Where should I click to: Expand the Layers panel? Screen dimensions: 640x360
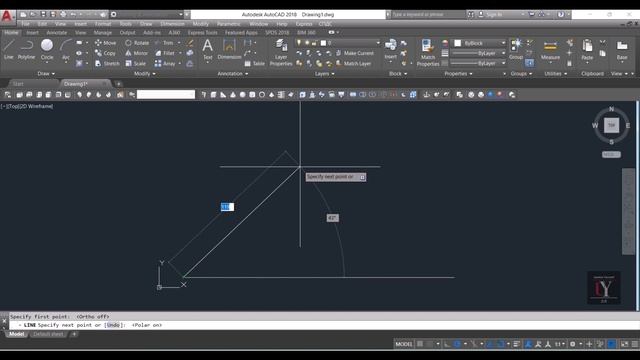pos(325,74)
